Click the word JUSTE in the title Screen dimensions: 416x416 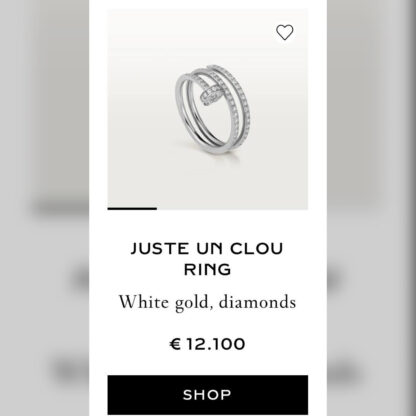[159, 249]
